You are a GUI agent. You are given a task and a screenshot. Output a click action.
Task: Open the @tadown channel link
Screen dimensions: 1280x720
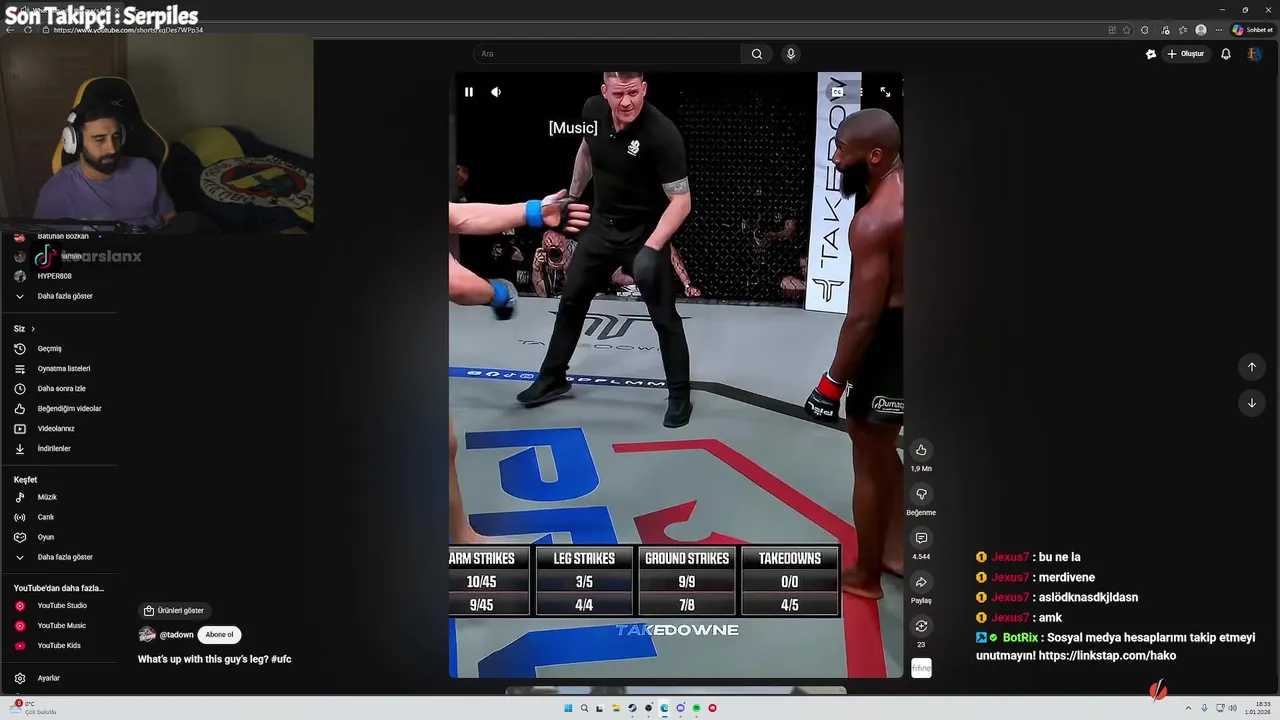click(x=176, y=635)
